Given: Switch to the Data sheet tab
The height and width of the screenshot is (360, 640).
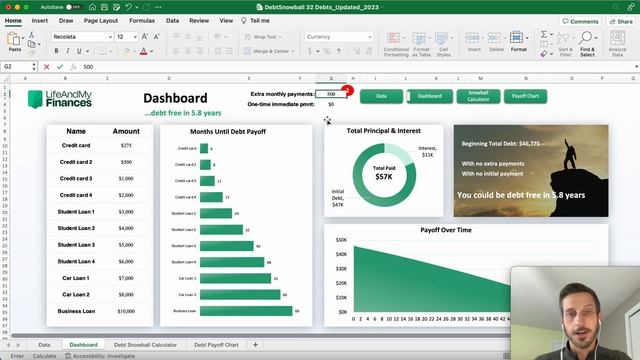Looking at the screenshot, I should [x=44, y=345].
